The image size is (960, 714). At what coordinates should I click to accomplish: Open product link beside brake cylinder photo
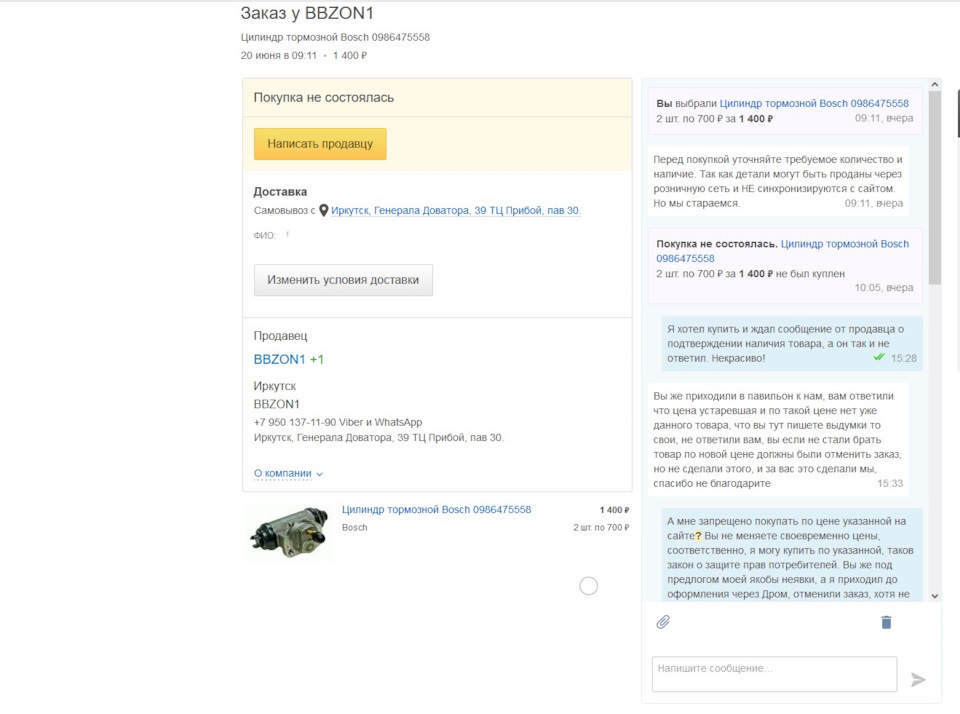436,510
